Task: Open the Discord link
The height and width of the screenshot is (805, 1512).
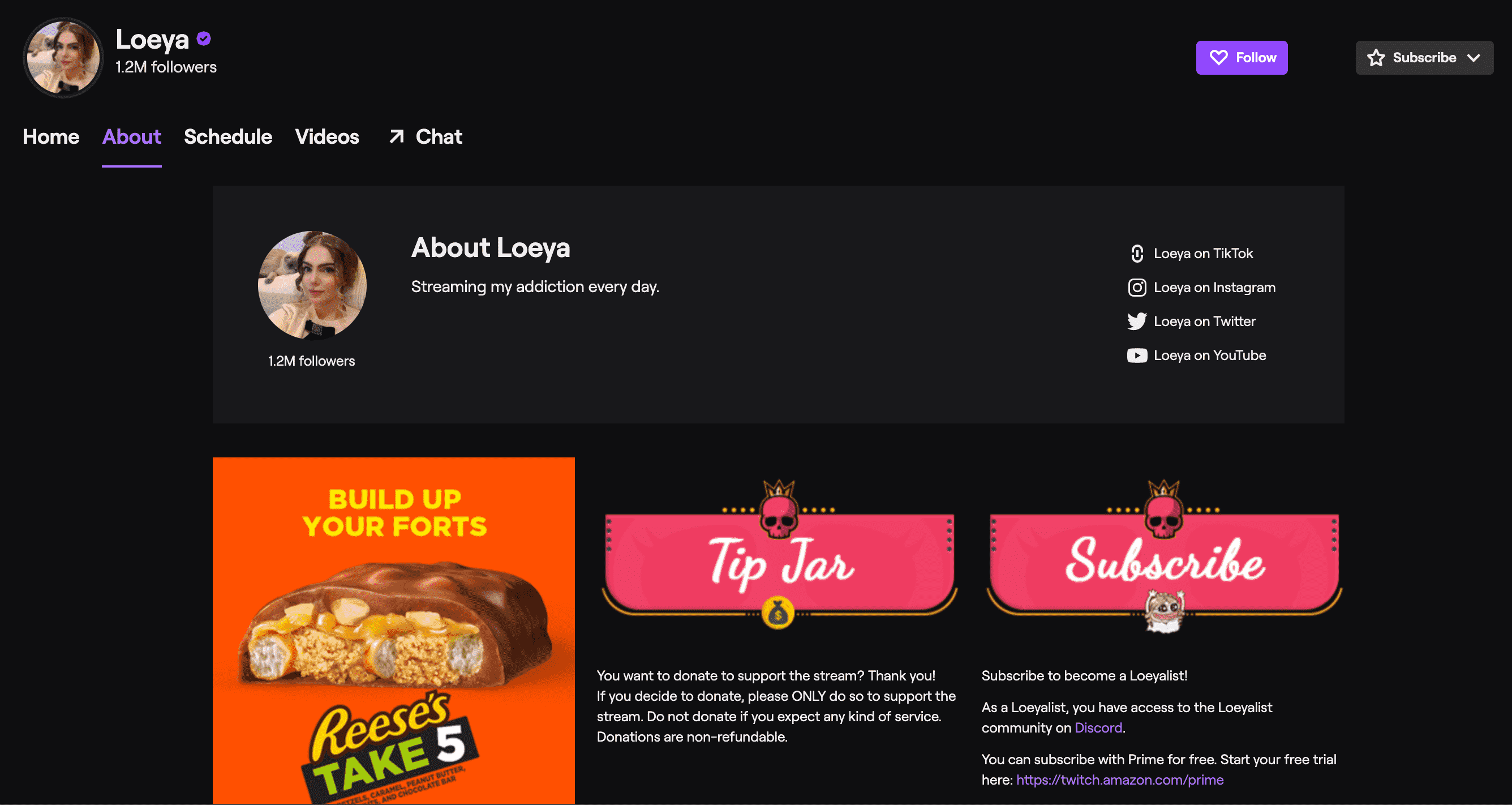Action: point(1098,728)
